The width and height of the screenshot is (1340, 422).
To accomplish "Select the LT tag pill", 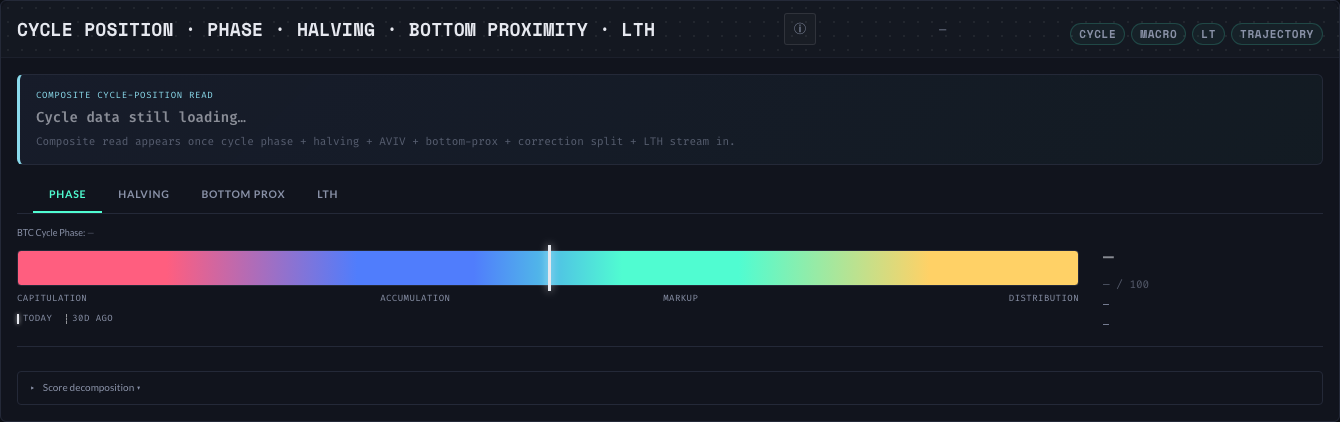I will [x=1208, y=34].
